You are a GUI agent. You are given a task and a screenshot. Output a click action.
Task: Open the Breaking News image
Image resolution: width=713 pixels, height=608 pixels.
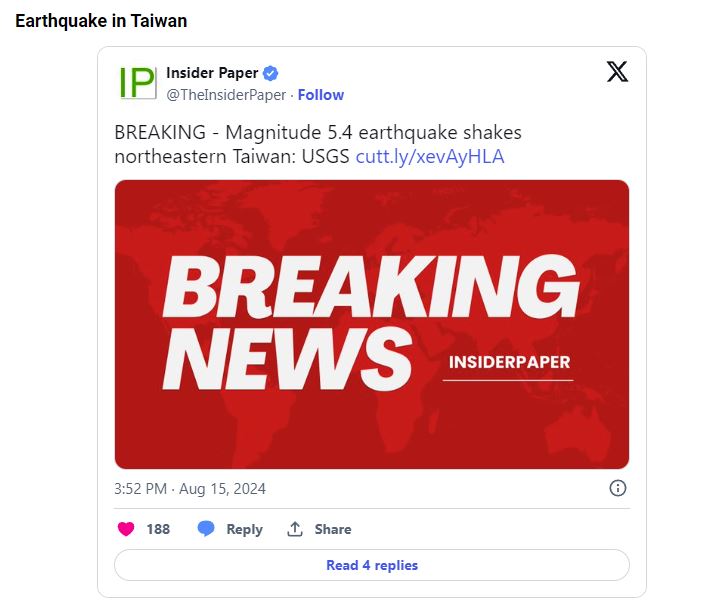pos(372,324)
